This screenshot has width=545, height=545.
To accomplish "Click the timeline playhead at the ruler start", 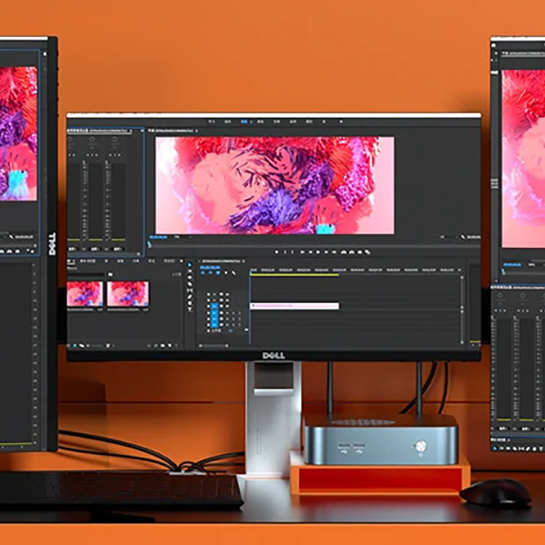I will 251,273.
